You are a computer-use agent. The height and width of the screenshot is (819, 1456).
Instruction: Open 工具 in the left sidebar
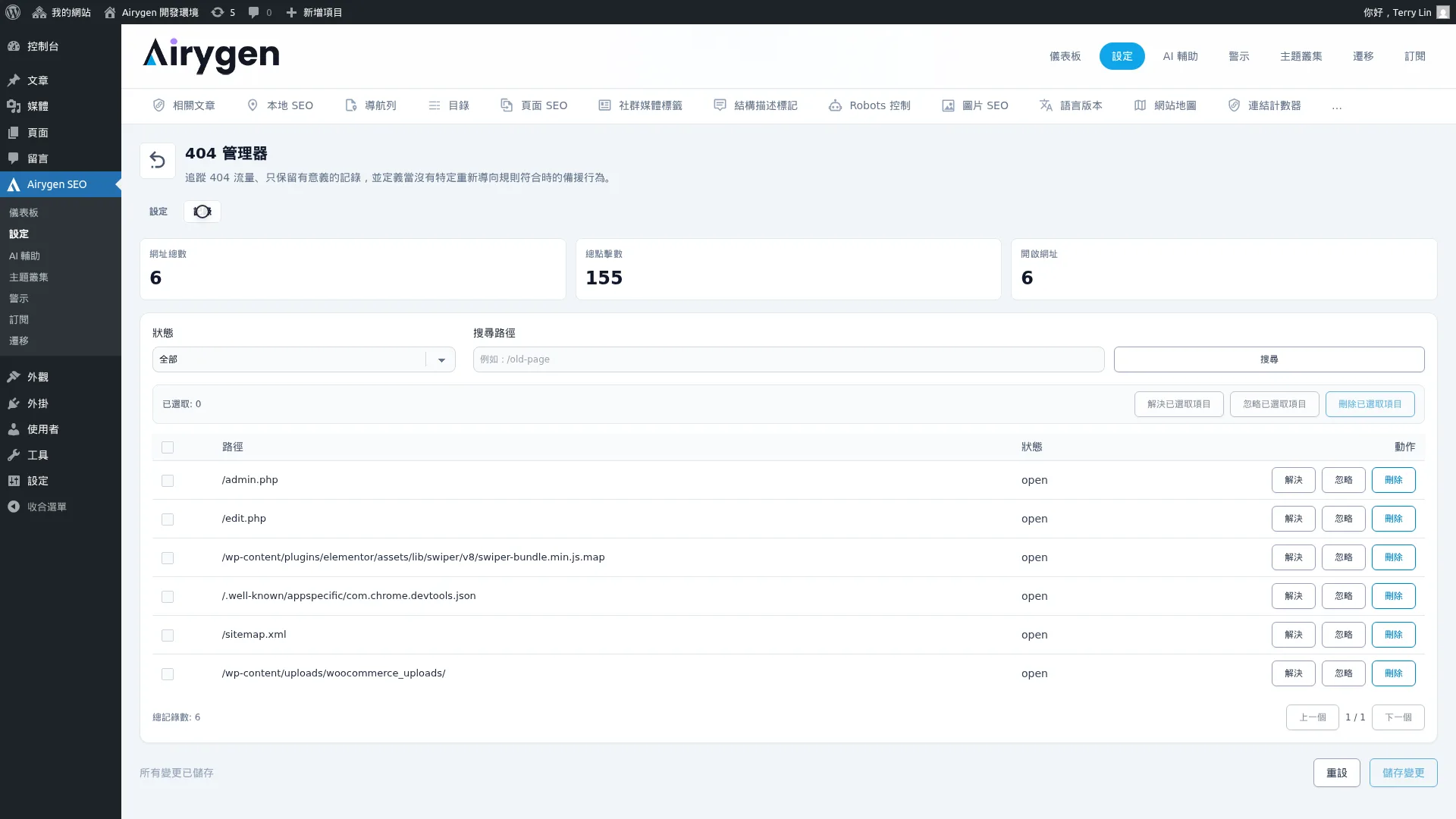pos(61,455)
